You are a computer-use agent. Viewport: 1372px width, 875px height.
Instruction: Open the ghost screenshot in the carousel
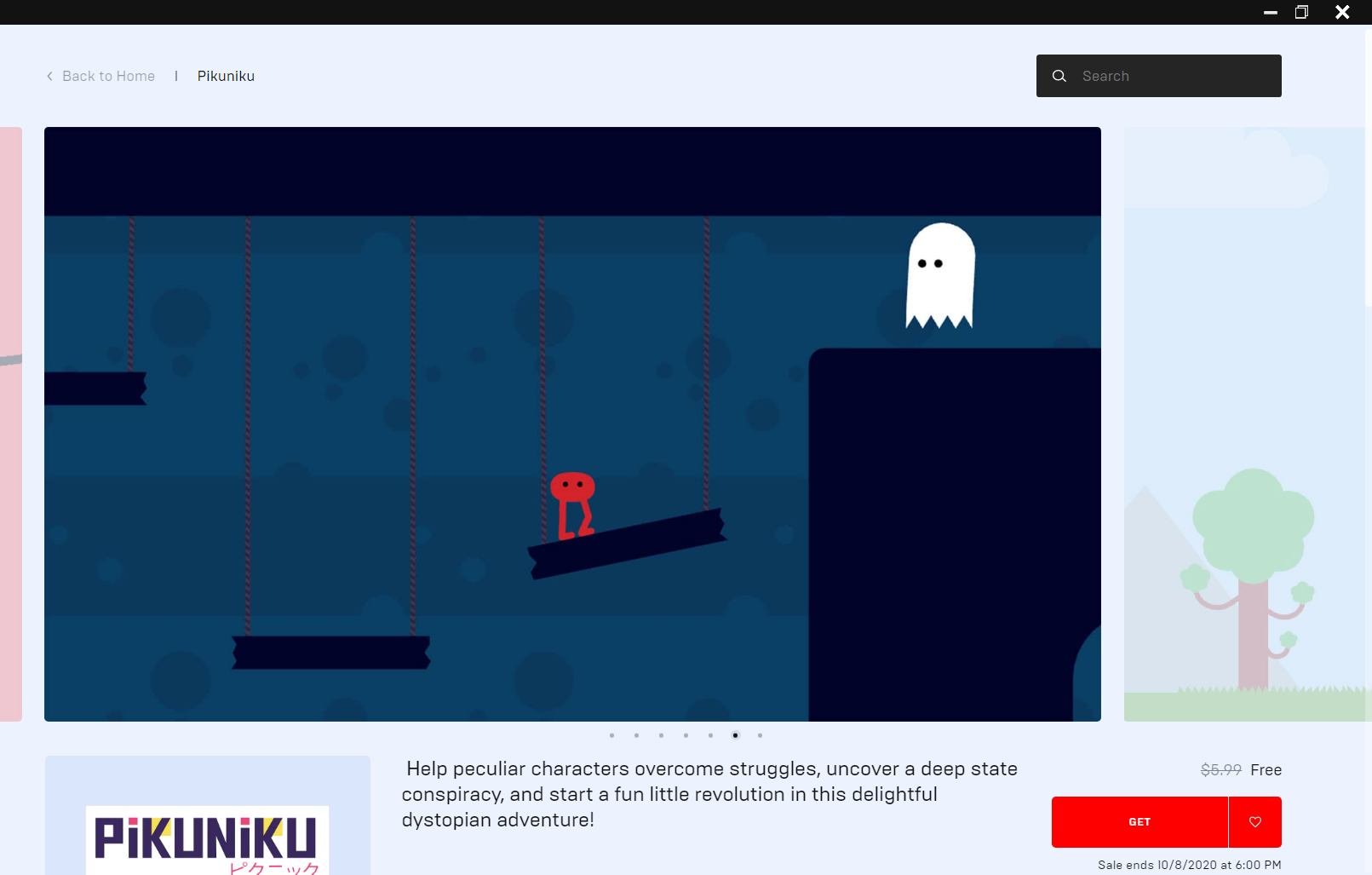[572, 424]
